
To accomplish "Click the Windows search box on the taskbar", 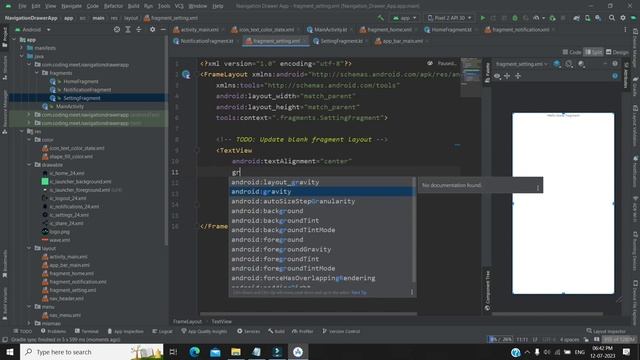I will (92, 352).
